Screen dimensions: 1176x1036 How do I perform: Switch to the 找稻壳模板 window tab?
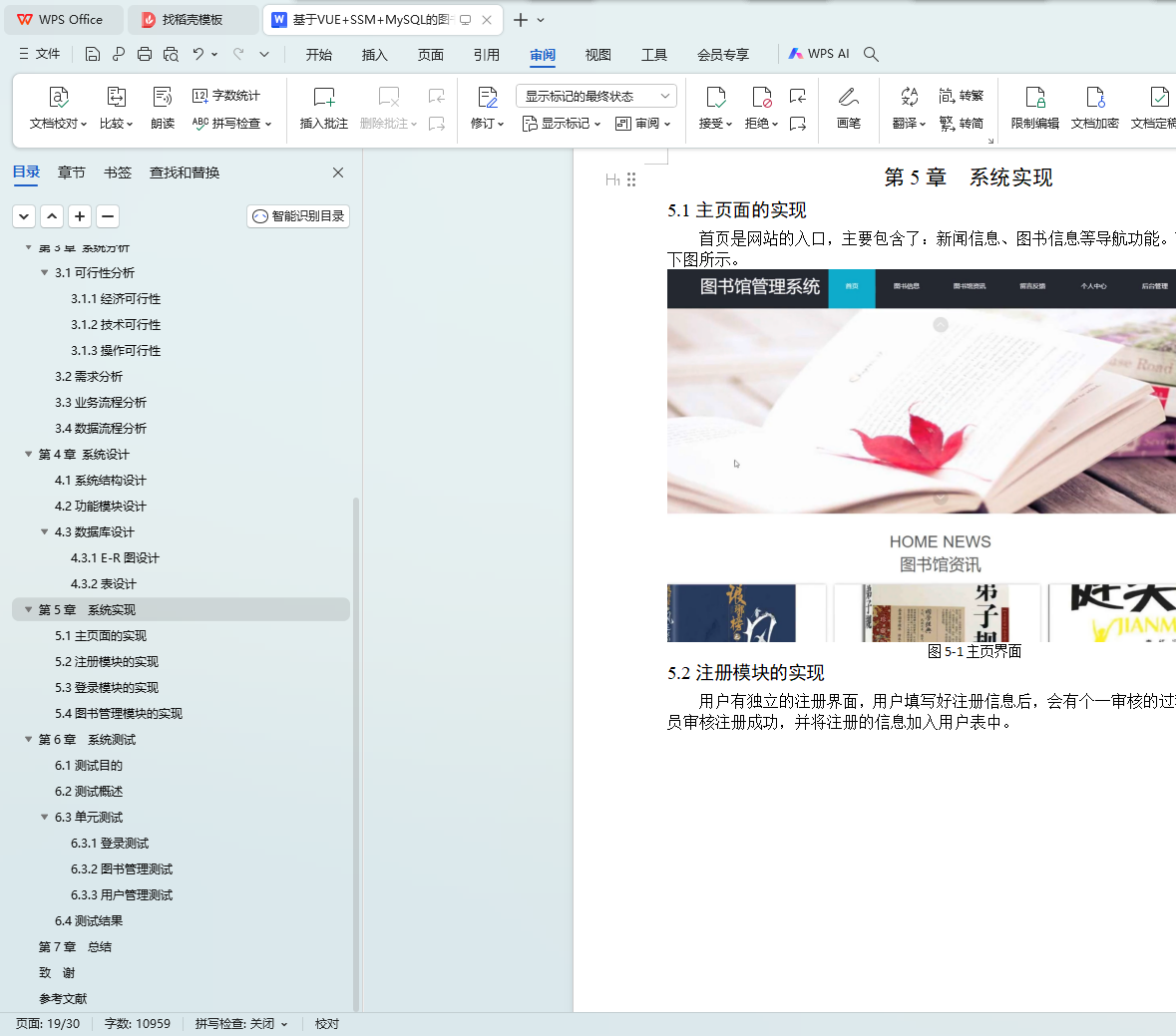click(193, 20)
